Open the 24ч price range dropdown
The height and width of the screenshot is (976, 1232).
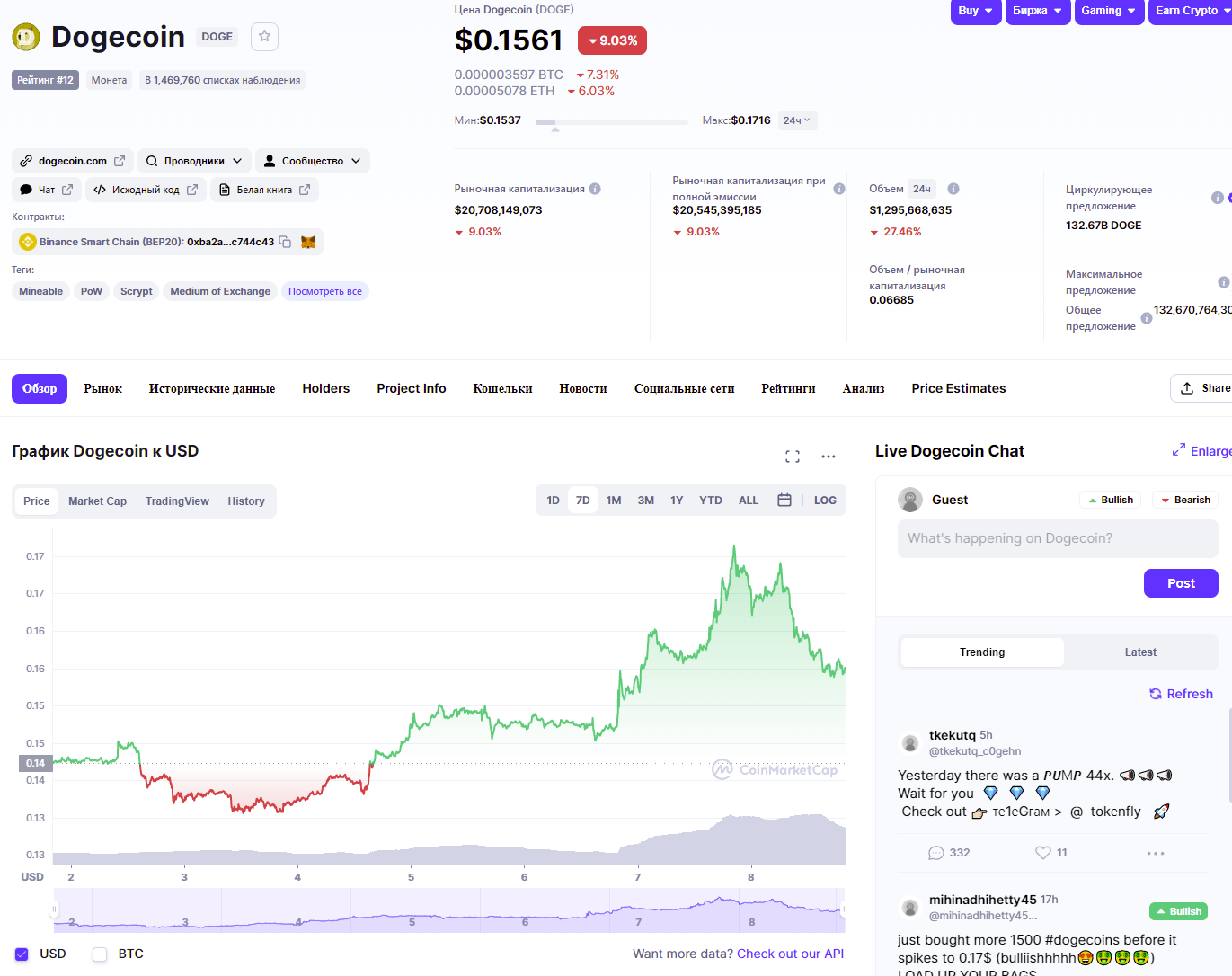click(x=796, y=120)
